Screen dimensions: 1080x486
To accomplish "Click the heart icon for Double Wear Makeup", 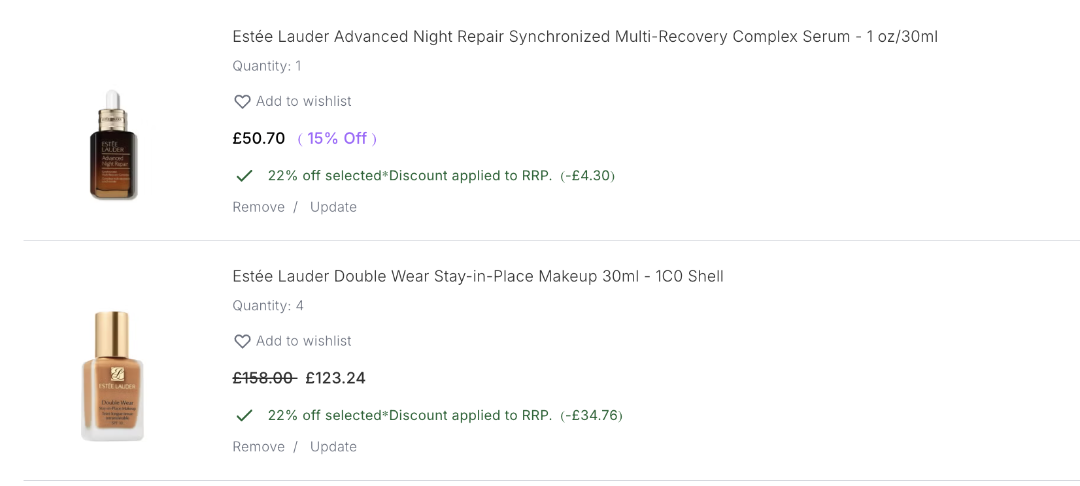I will (x=242, y=342).
